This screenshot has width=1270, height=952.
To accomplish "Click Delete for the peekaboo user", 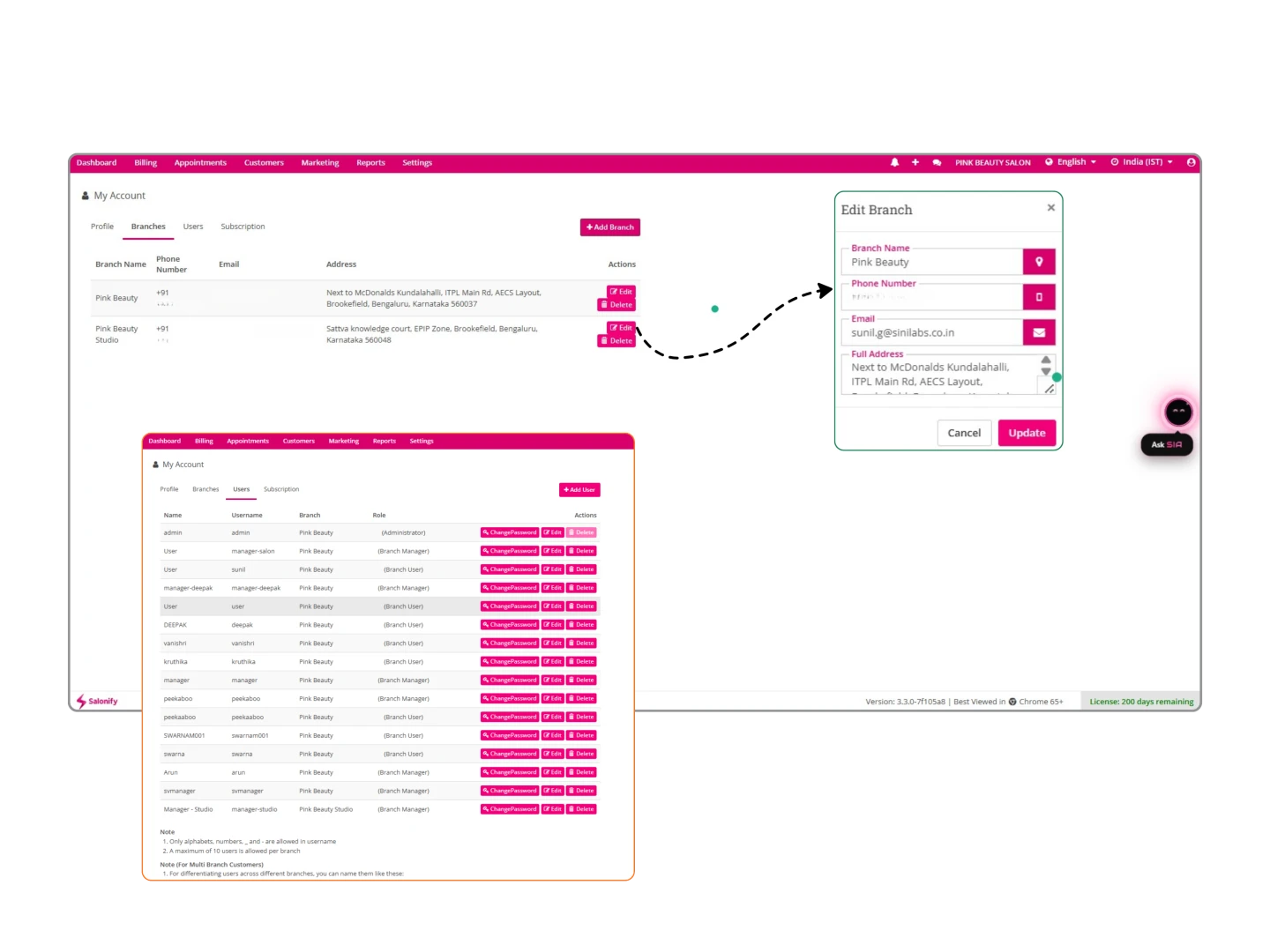I will click(581, 698).
